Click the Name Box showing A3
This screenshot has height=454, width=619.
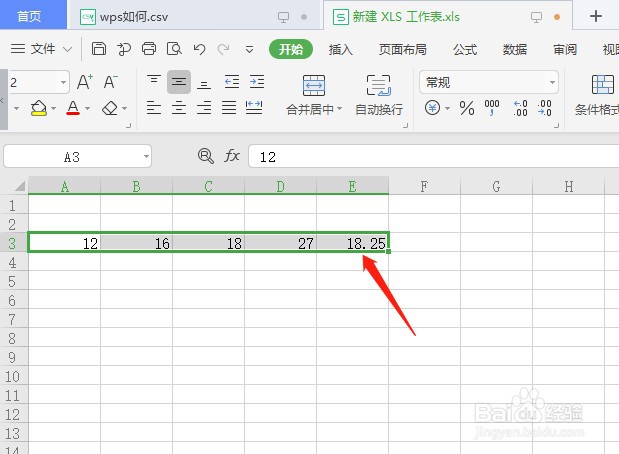77,156
